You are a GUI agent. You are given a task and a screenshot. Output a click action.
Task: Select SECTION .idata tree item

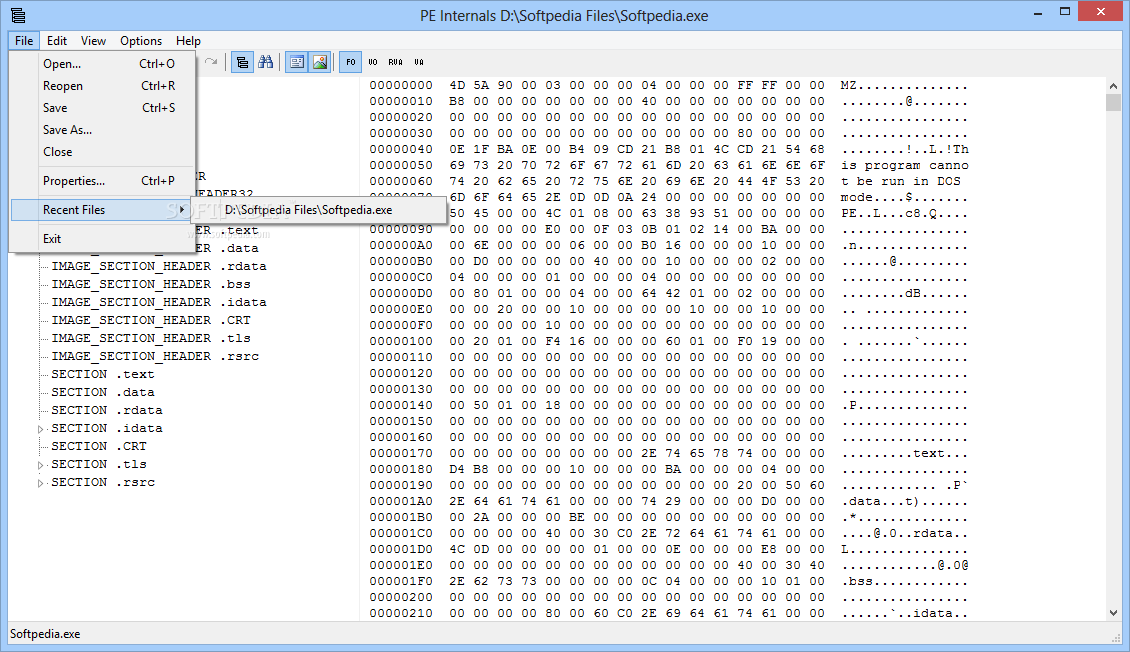click(x=107, y=428)
